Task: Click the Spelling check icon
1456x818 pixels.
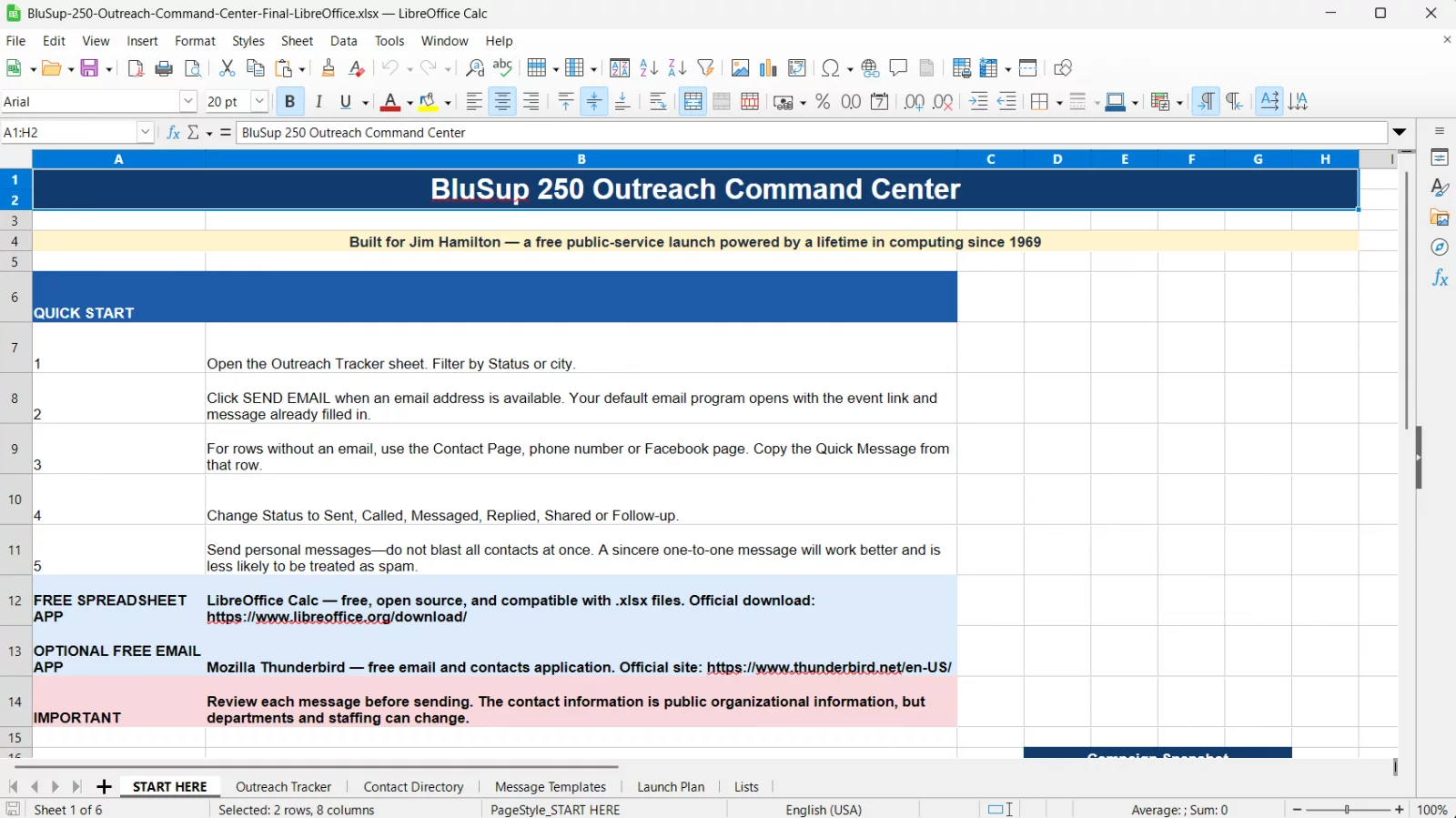Action: [x=502, y=68]
